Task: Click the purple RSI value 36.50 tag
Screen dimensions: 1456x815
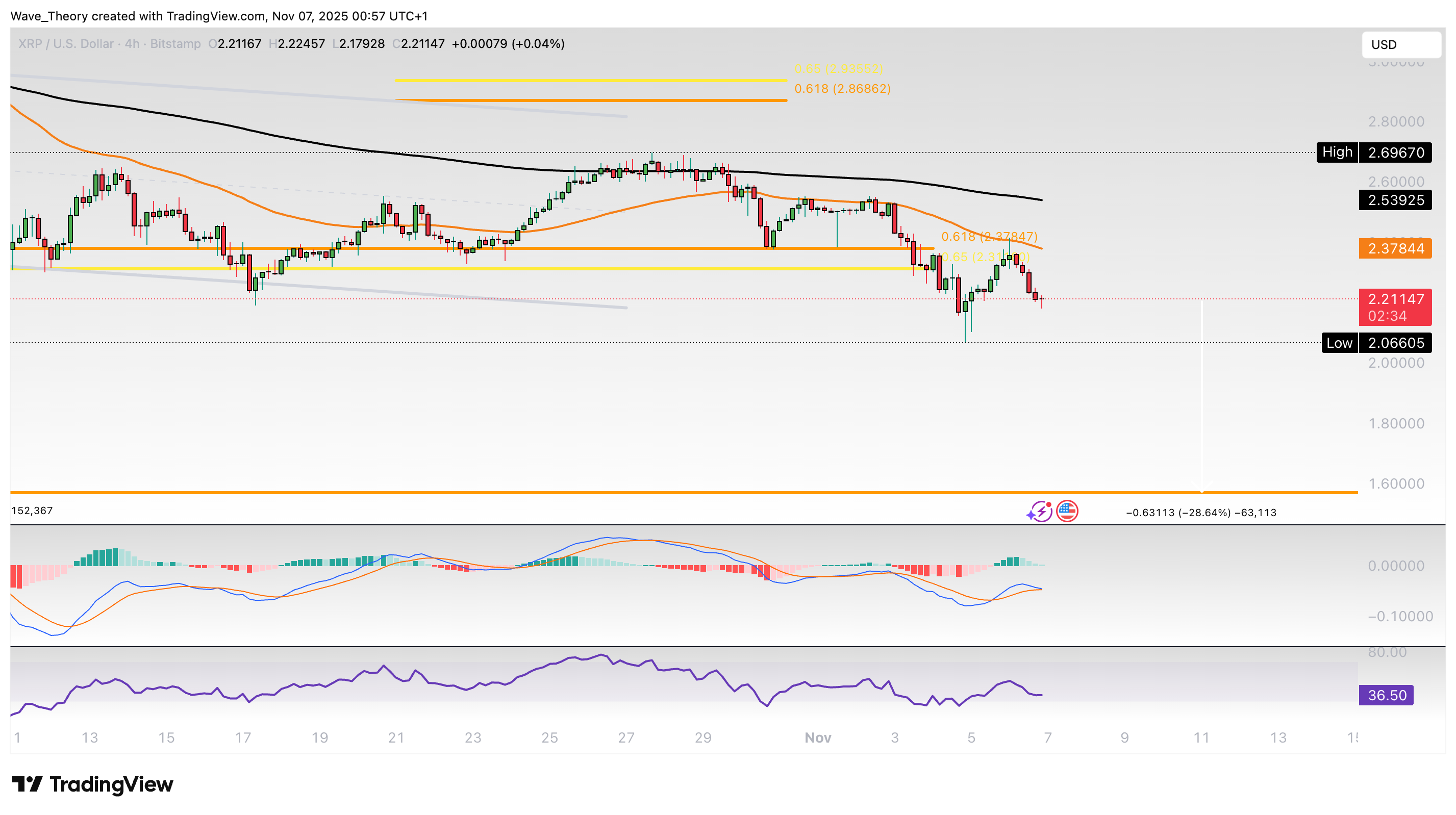Action: [1386, 695]
